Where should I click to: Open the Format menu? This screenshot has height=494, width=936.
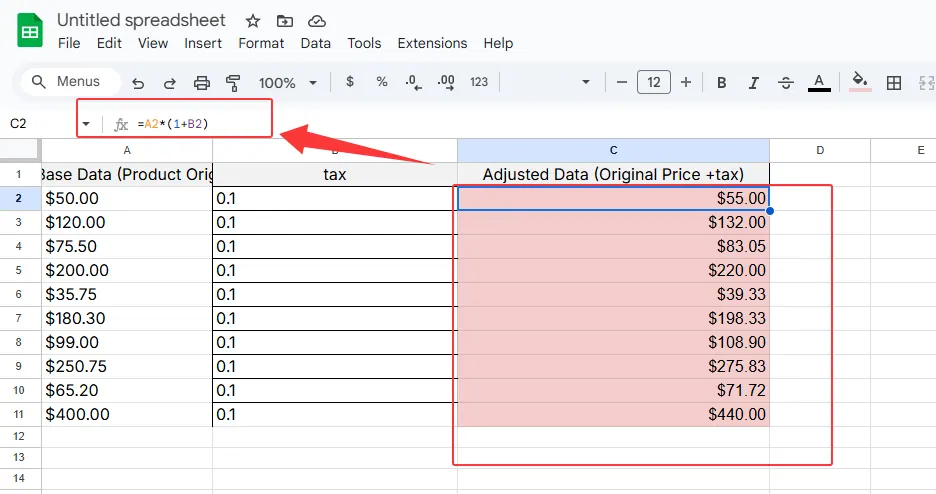pos(261,43)
